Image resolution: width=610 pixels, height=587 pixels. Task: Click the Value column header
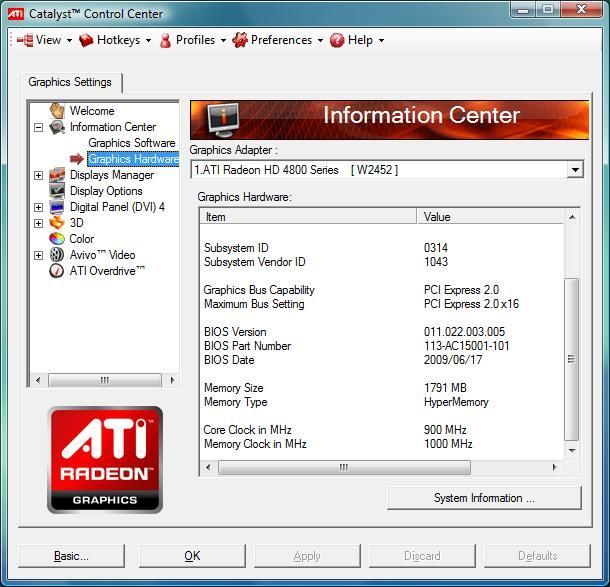coord(490,217)
